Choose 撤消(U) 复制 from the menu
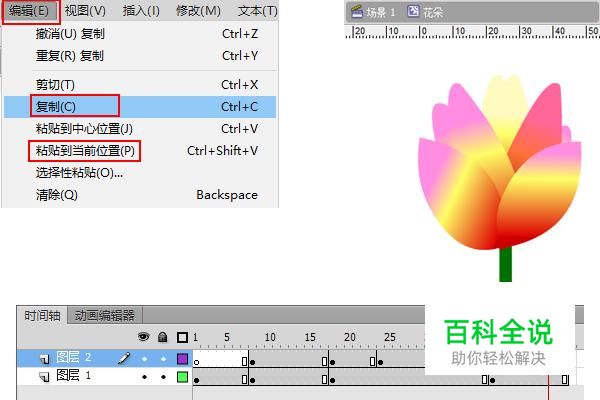This screenshot has width=600, height=400. click(140, 34)
